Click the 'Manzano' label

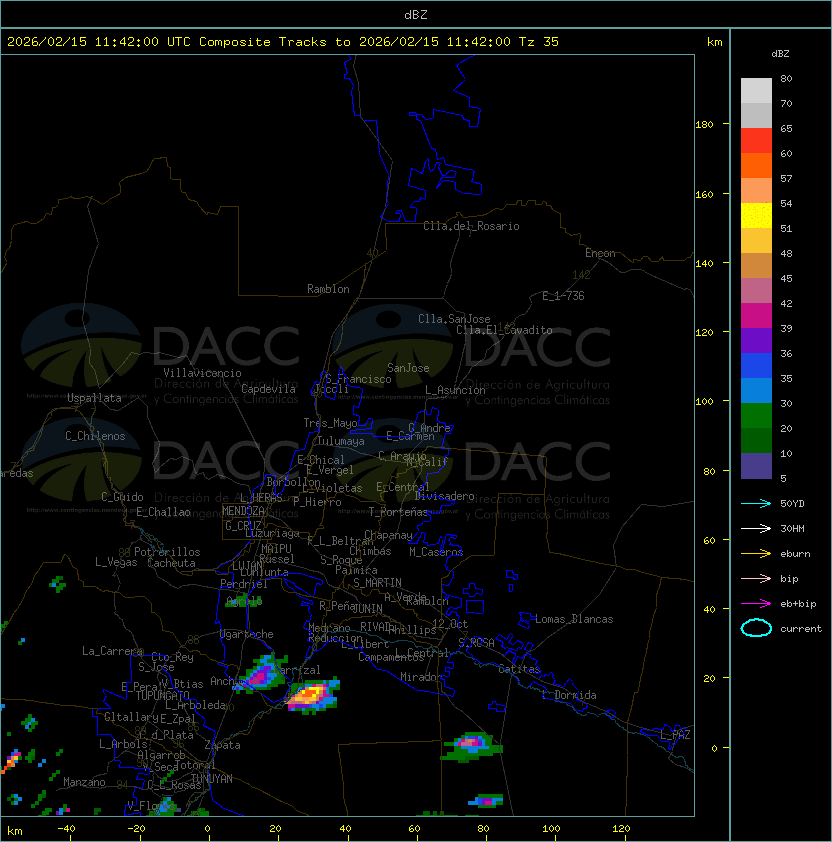tap(84, 782)
